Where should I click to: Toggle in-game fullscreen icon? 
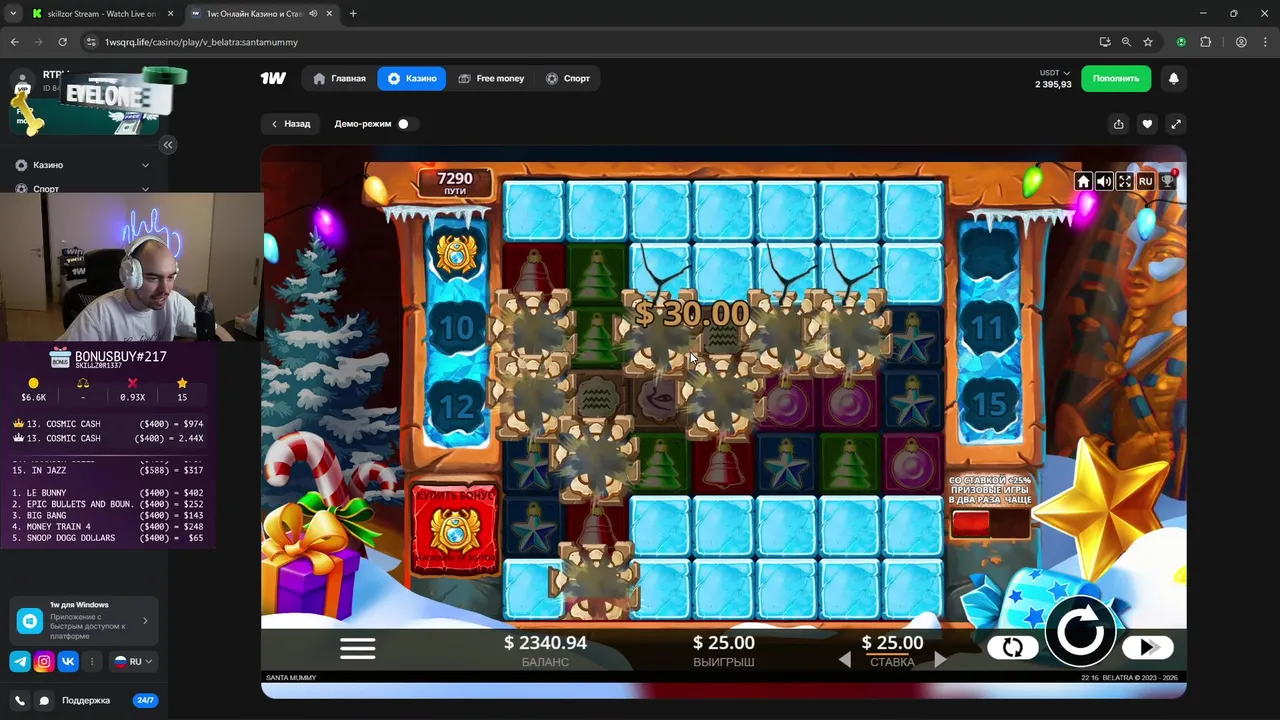pos(1125,181)
